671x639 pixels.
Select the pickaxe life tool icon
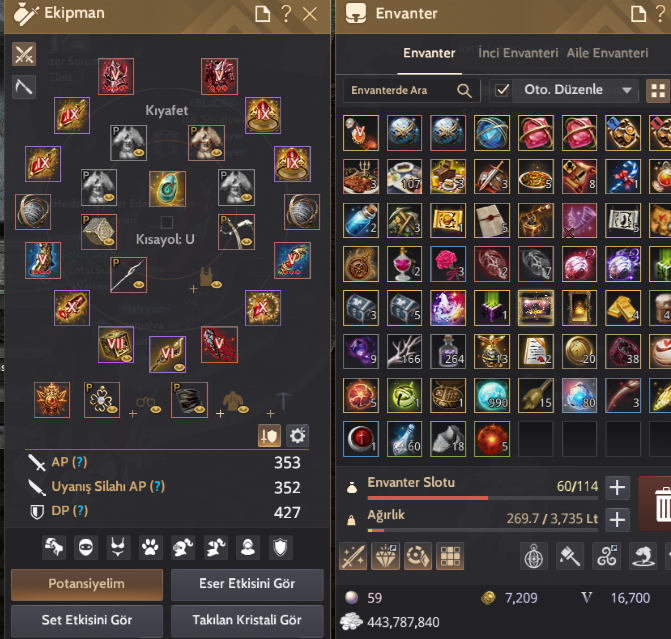(24, 87)
